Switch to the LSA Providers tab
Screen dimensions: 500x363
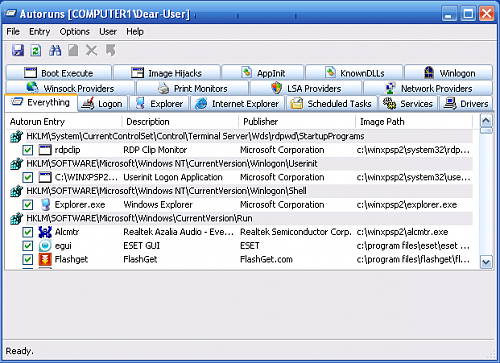click(x=306, y=88)
